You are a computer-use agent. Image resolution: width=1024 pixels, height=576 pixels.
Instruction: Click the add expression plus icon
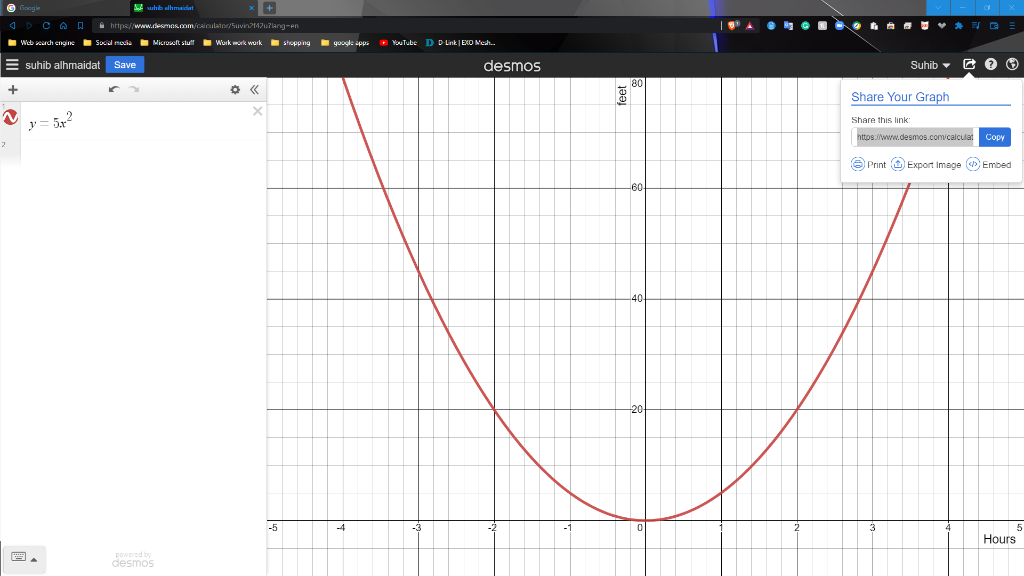coord(12,89)
